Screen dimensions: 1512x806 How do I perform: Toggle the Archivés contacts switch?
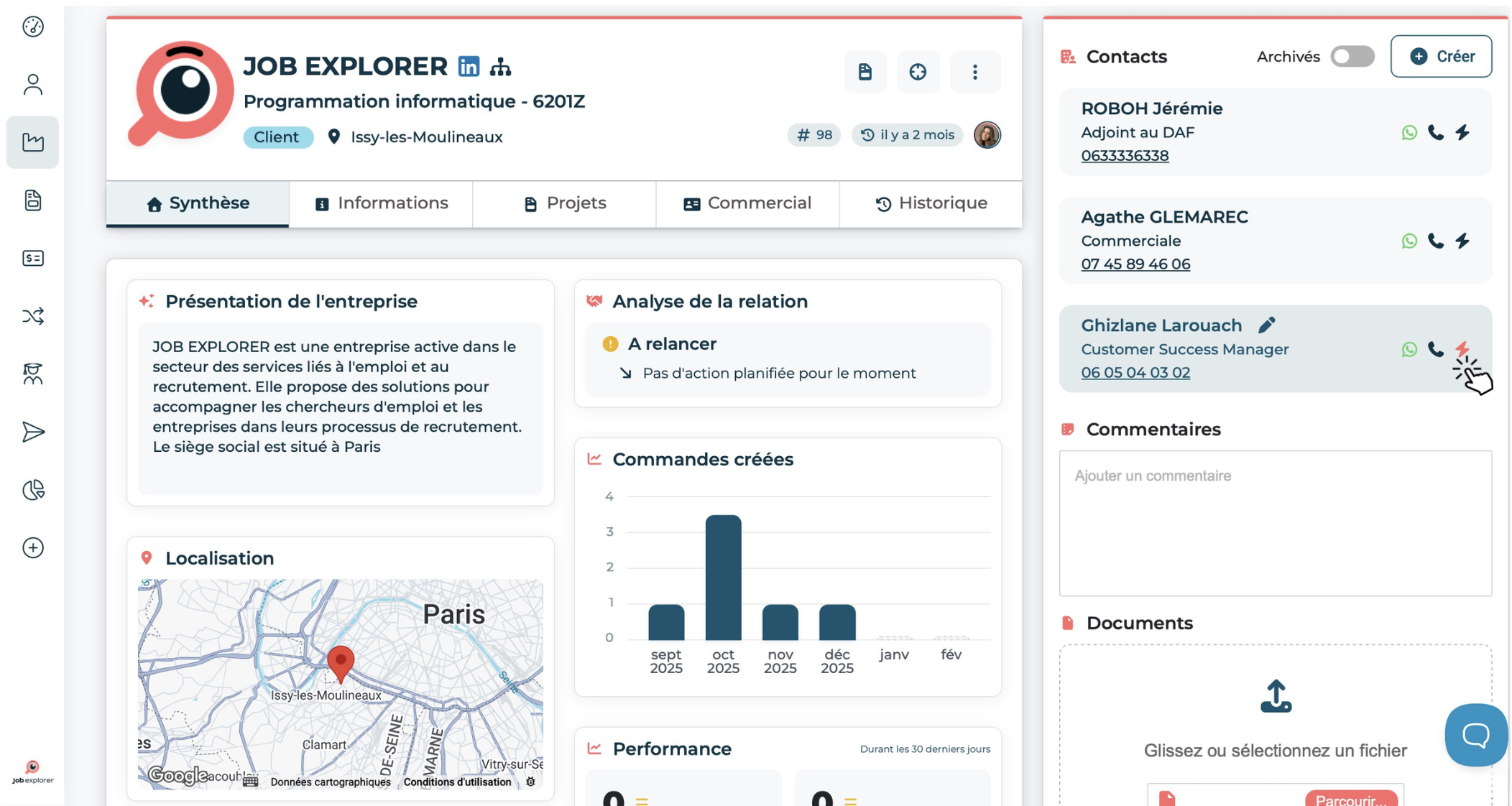(x=1352, y=57)
